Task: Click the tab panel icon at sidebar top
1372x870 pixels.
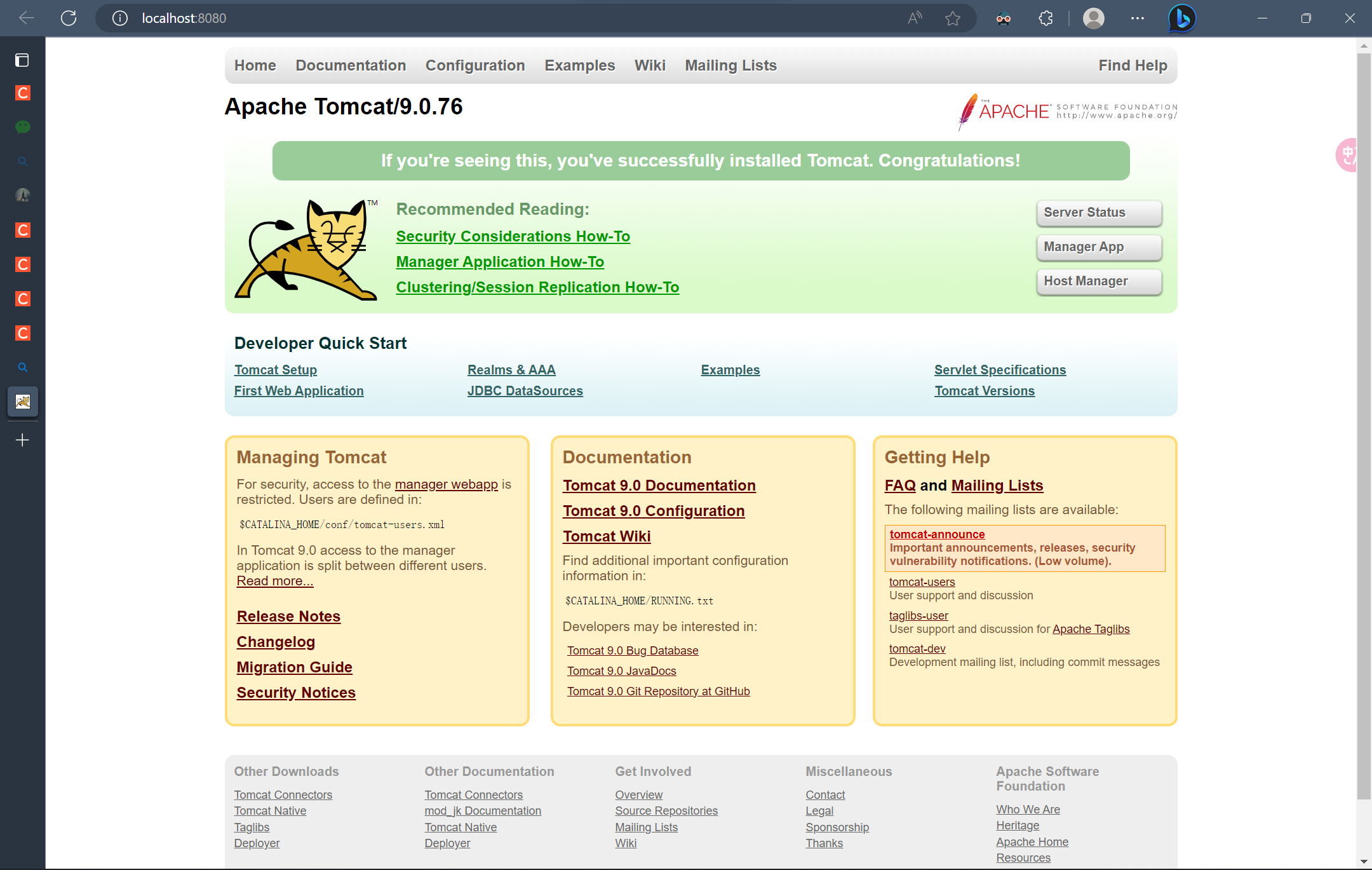Action: (x=23, y=60)
